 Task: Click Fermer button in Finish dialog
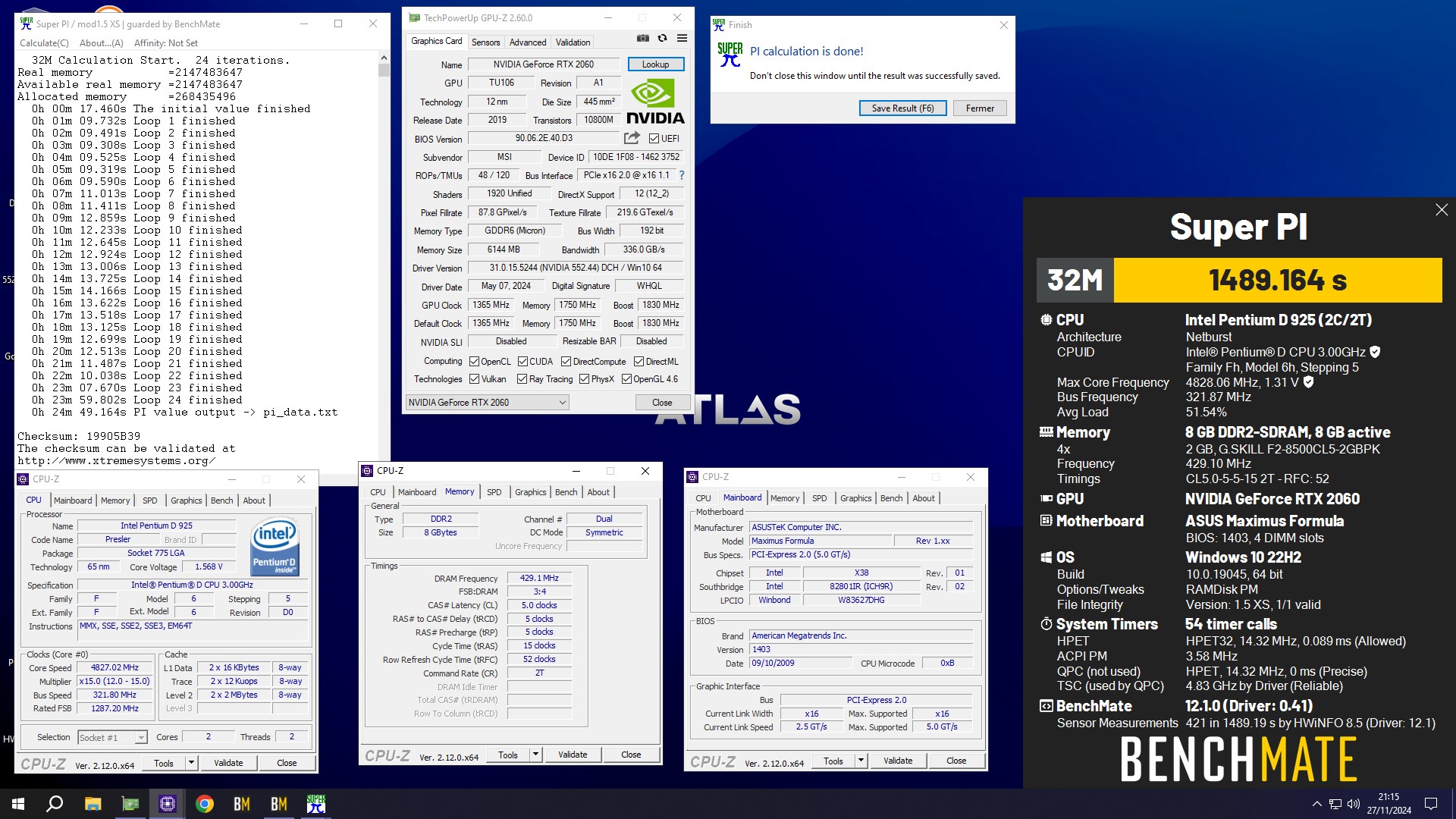click(980, 108)
